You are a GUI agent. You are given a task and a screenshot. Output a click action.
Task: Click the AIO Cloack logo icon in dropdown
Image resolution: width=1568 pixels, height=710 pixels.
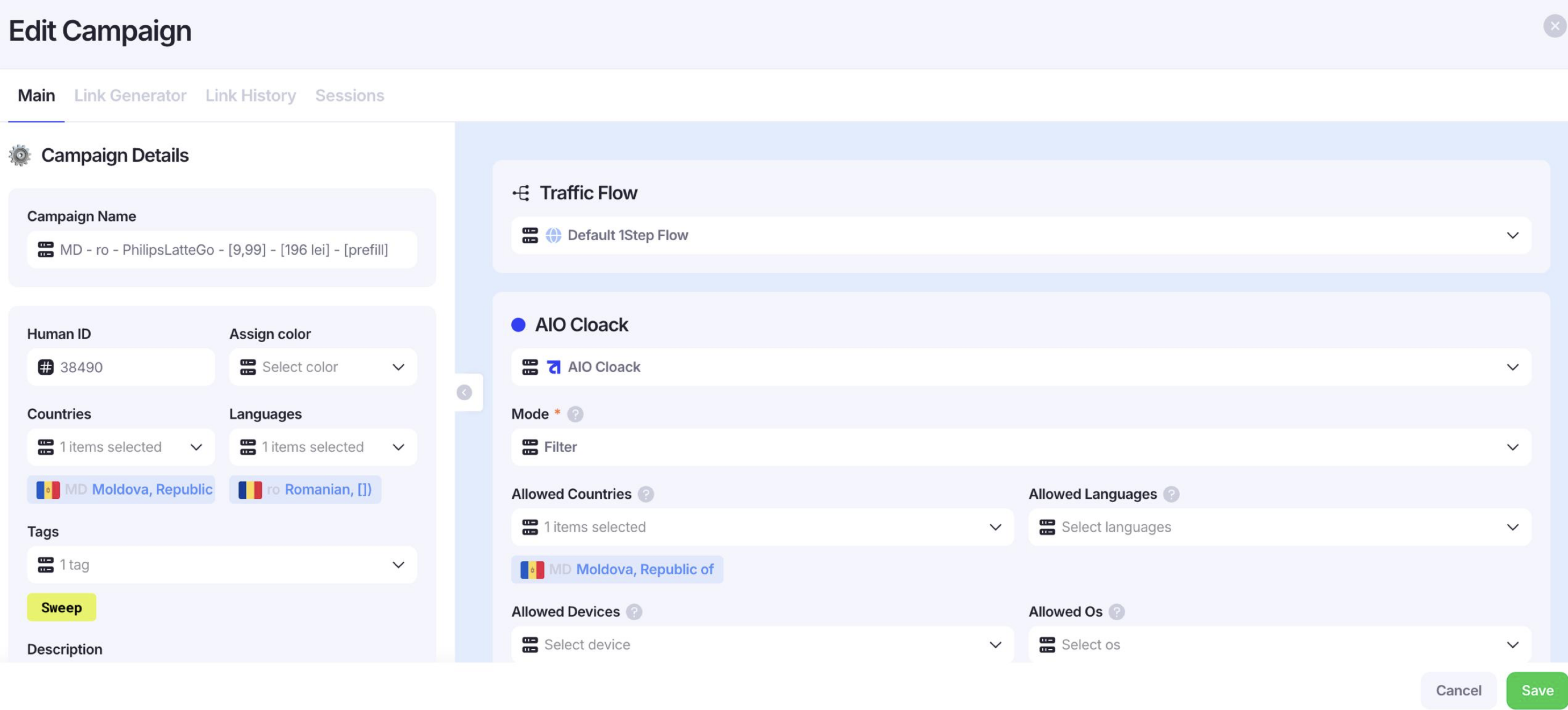tap(553, 367)
